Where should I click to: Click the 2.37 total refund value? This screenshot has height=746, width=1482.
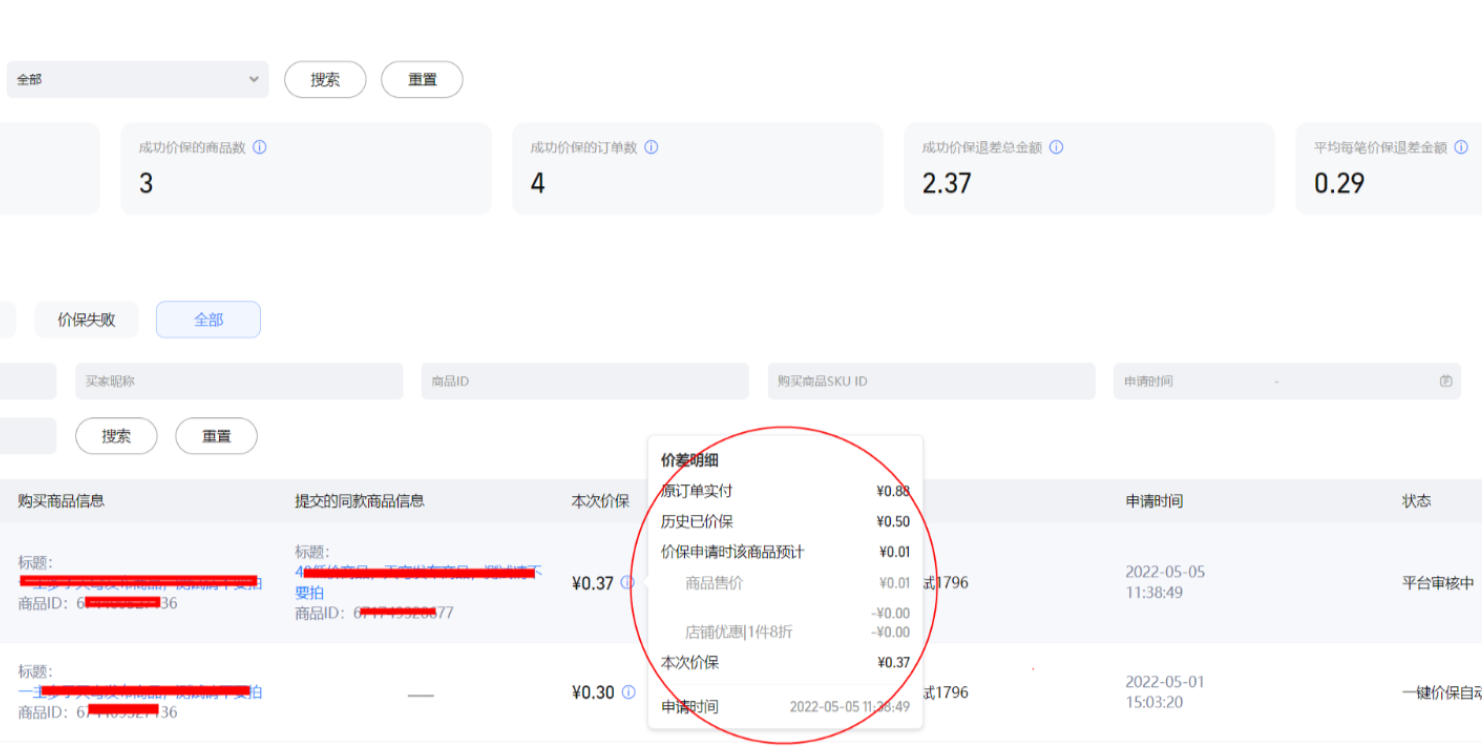click(x=947, y=183)
